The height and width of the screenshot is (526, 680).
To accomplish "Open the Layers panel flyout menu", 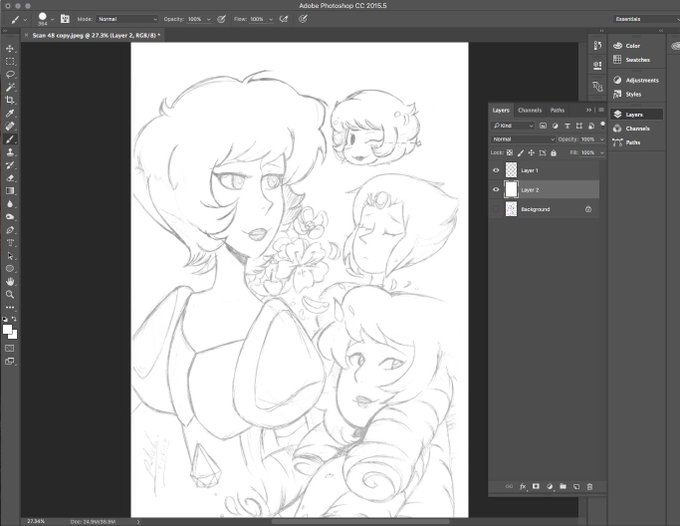I will point(602,110).
